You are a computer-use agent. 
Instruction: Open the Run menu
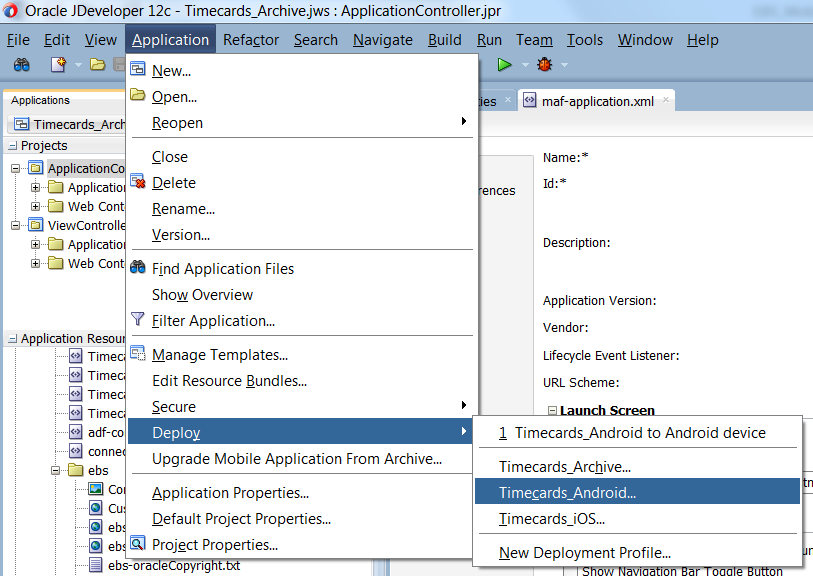coord(489,40)
